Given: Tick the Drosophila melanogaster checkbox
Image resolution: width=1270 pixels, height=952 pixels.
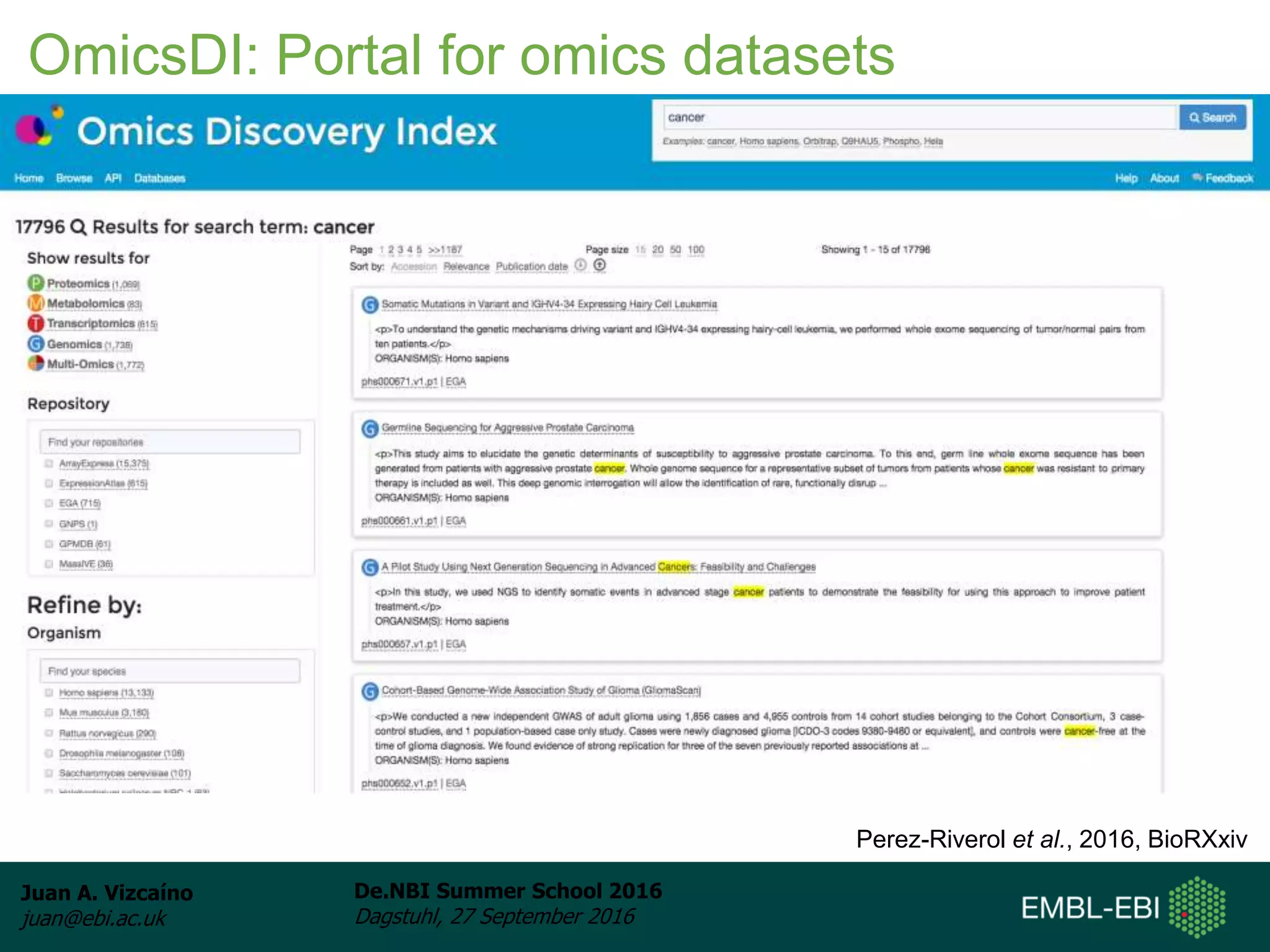Looking at the screenshot, I should (48, 754).
